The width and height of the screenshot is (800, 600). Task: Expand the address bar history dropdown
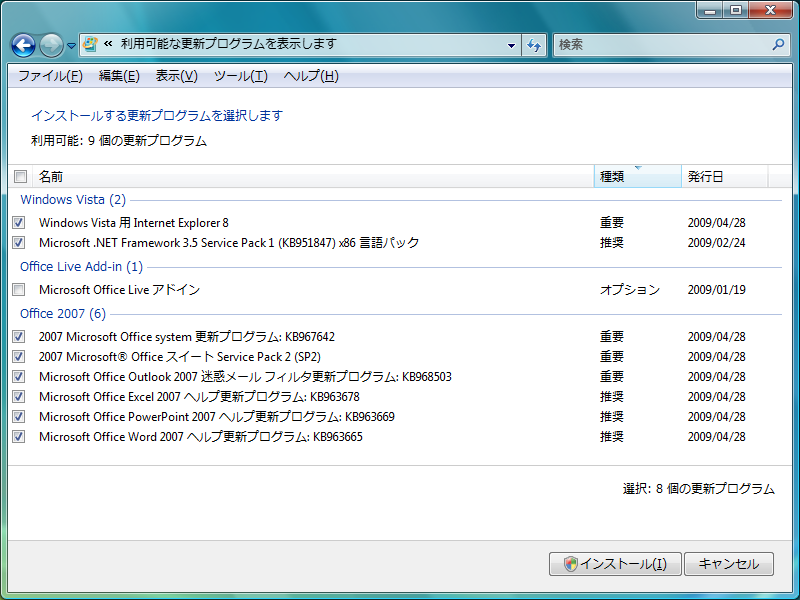pos(511,45)
